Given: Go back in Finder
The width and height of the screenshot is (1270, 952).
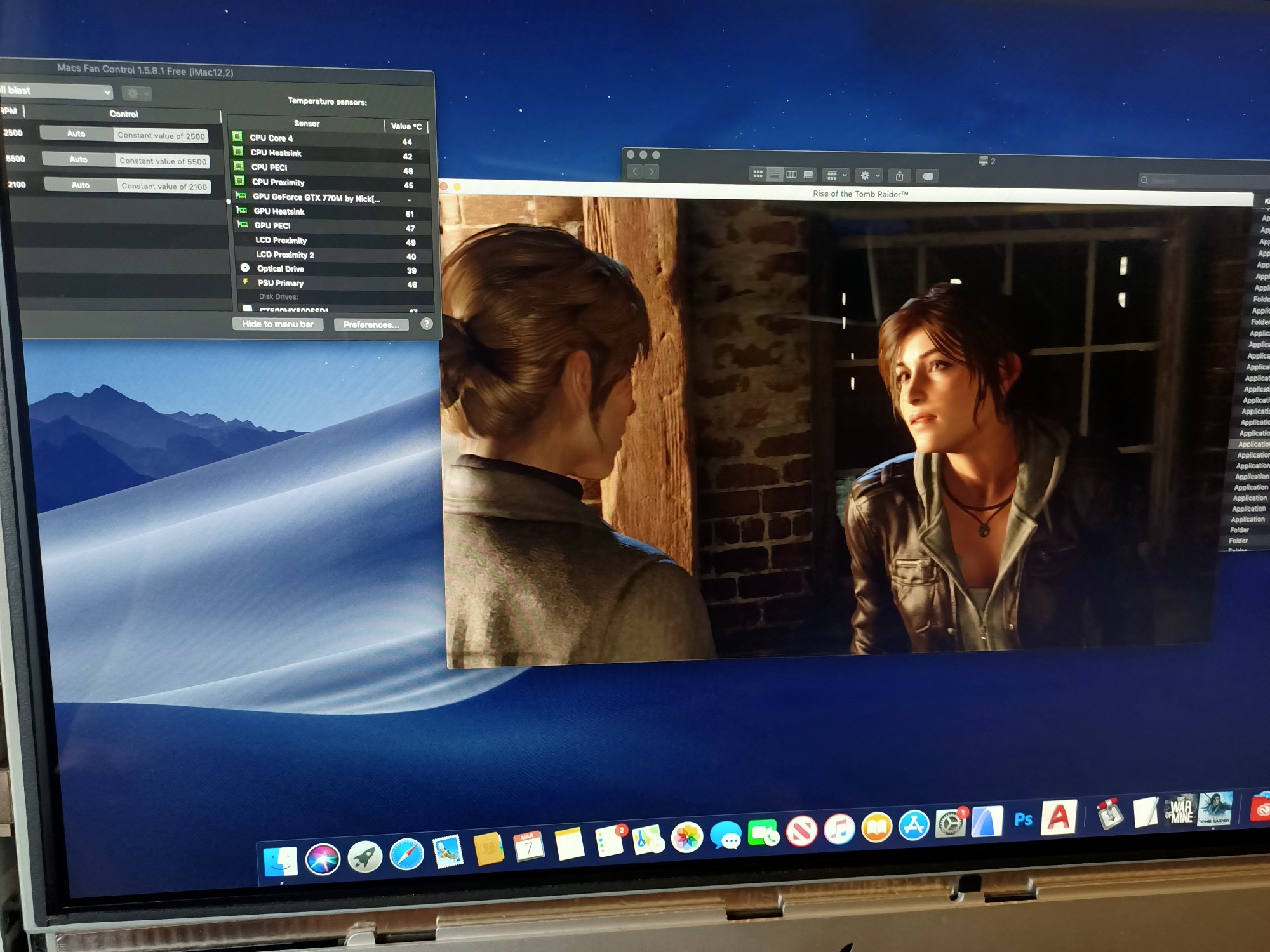Looking at the screenshot, I should coord(635,171).
